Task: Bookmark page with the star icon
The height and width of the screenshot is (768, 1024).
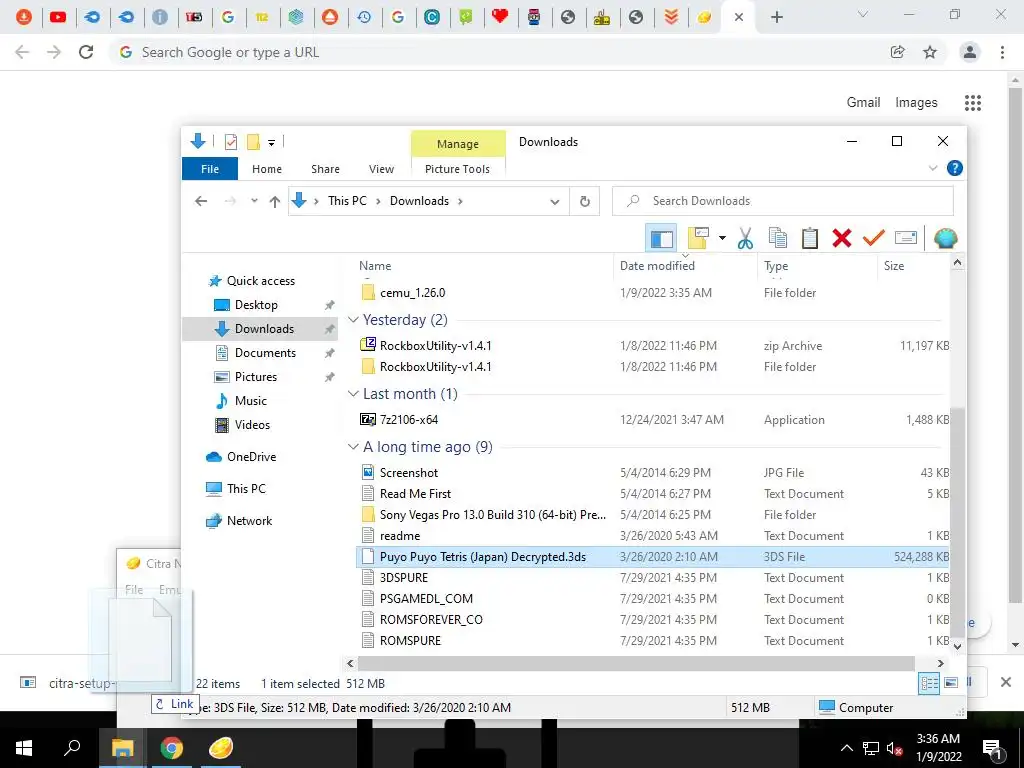Action: click(x=930, y=52)
